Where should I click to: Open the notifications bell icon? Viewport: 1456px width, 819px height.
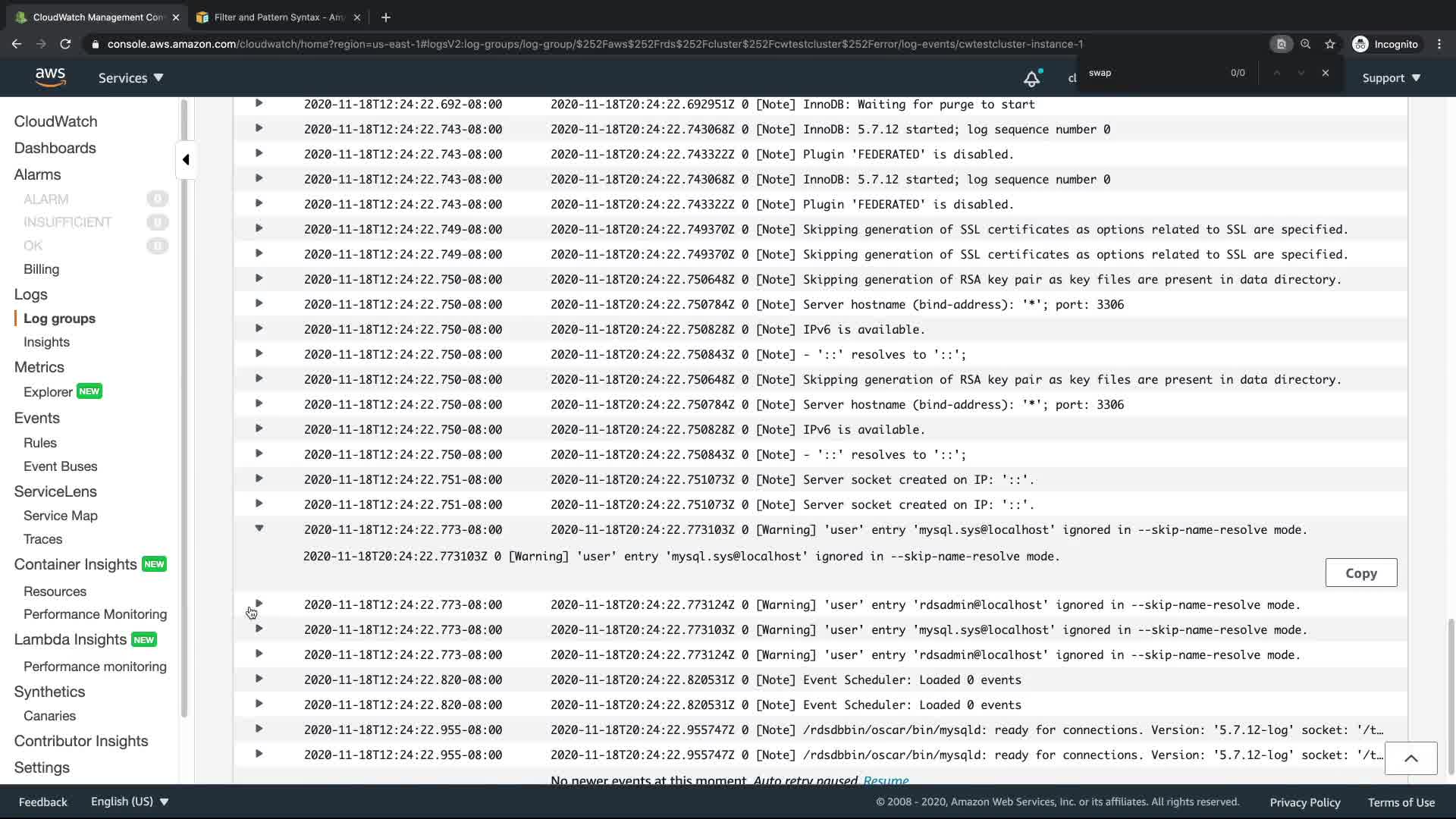(1031, 77)
